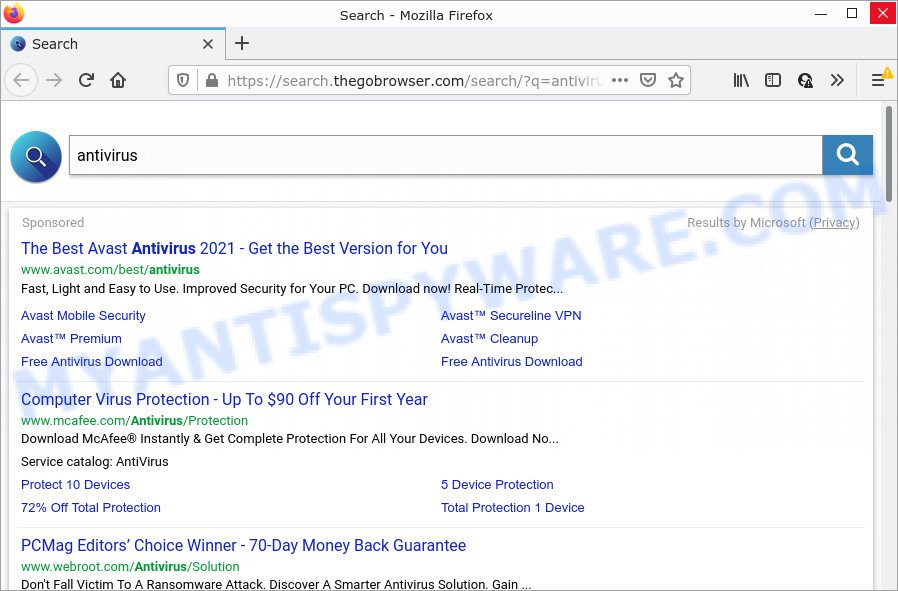The width and height of the screenshot is (898, 591).
Task: Open PCMag Editors' Choice Winner result
Action: click(x=243, y=545)
